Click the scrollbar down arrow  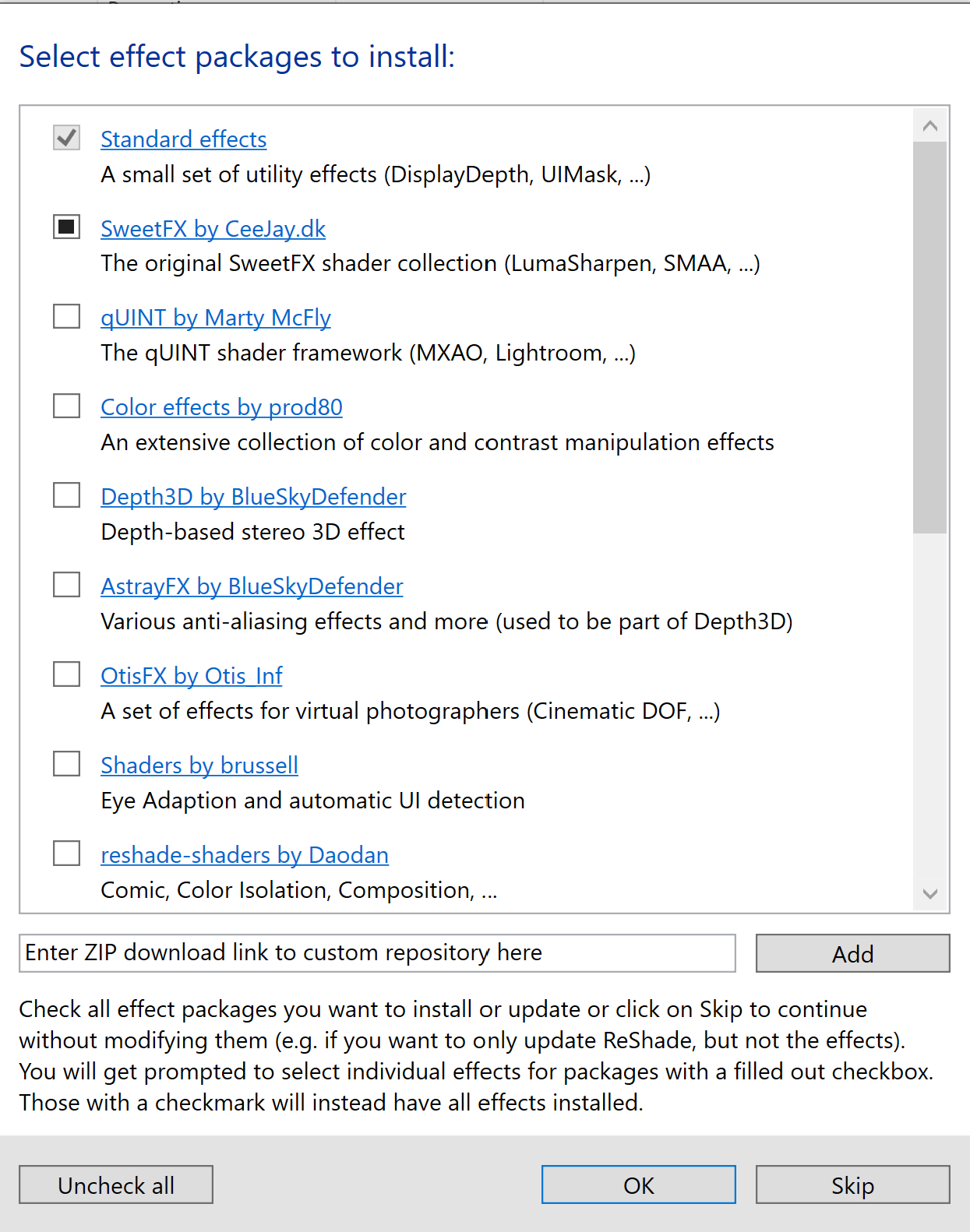pyautogui.click(x=929, y=893)
